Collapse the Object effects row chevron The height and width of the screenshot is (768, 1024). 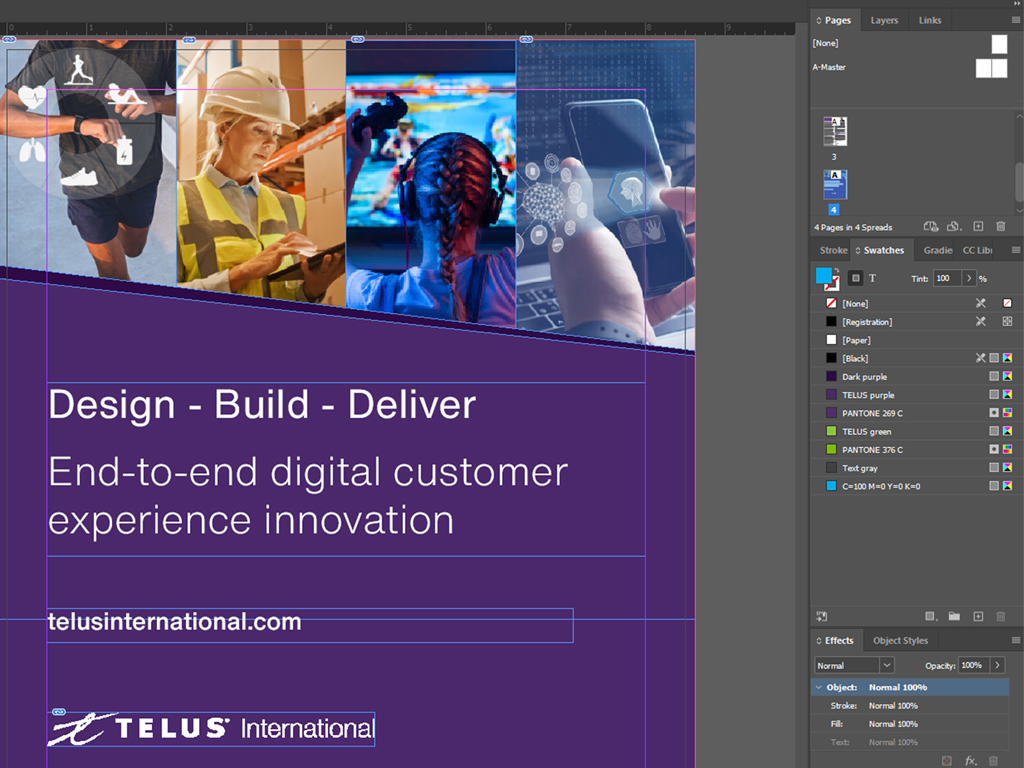point(818,688)
